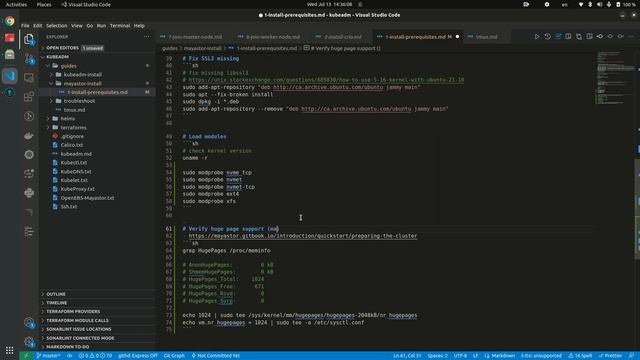The width and height of the screenshot is (640, 360).
Task: Open the Explorer view in activity bar
Action: (x=29, y=39)
